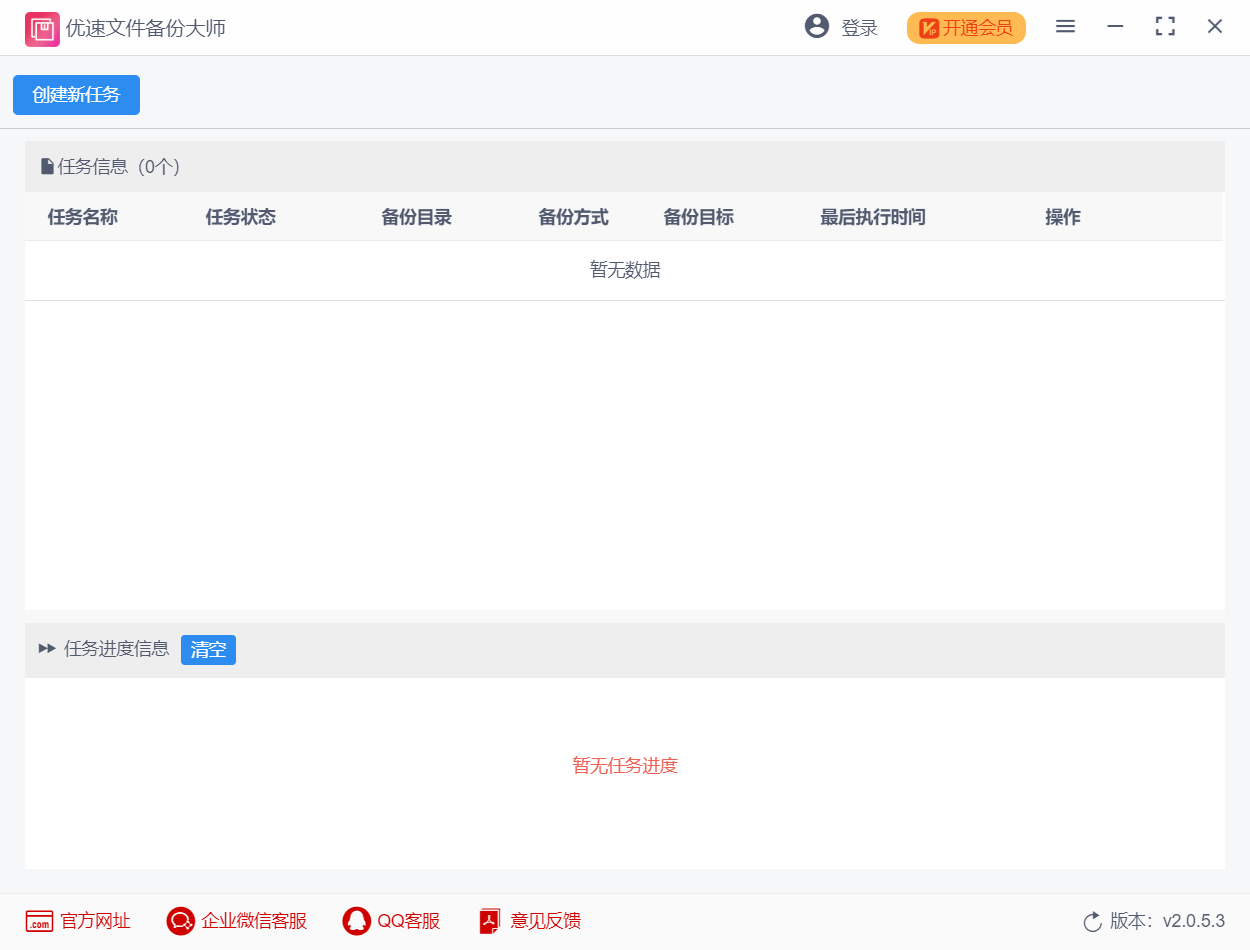Open the 意见反馈 link
Viewport: 1250px width, 950px height.
pyautogui.click(x=546, y=921)
